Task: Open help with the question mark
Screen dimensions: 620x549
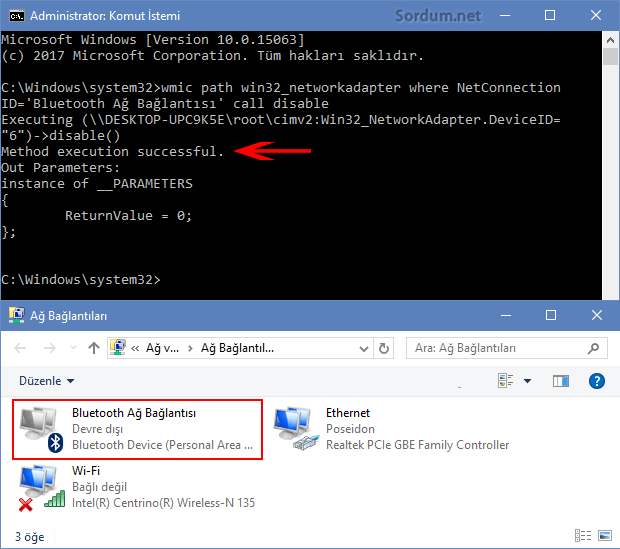Action: tap(597, 381)
